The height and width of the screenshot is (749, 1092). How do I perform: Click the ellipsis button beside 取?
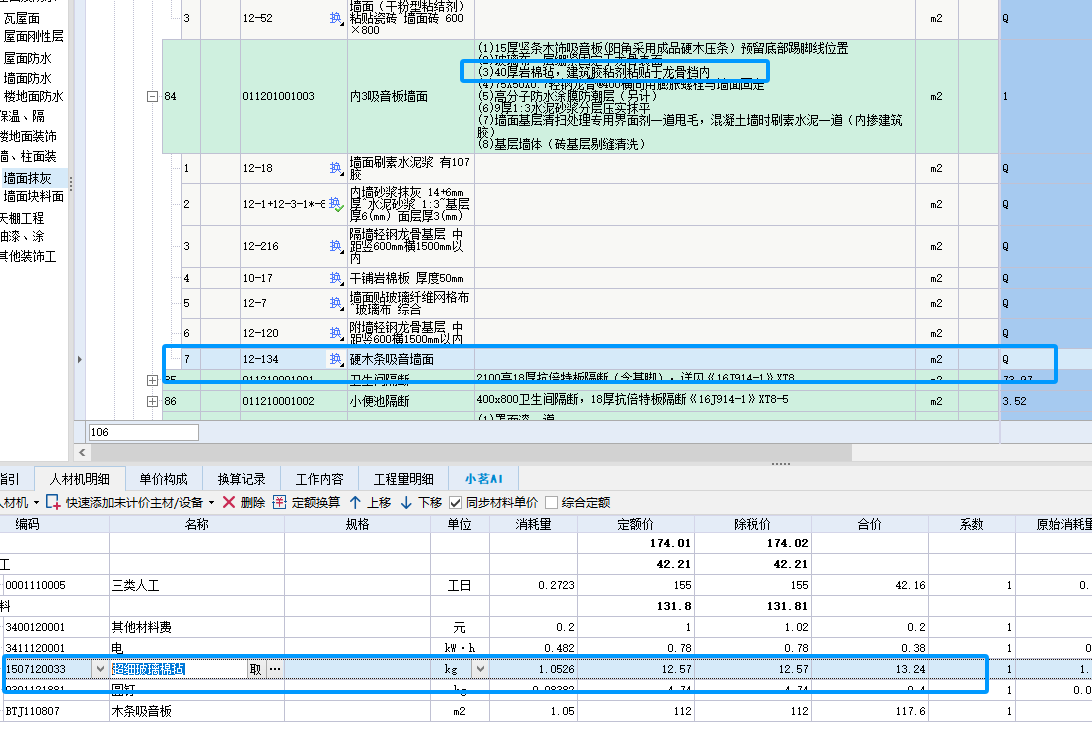pos(275,669)
